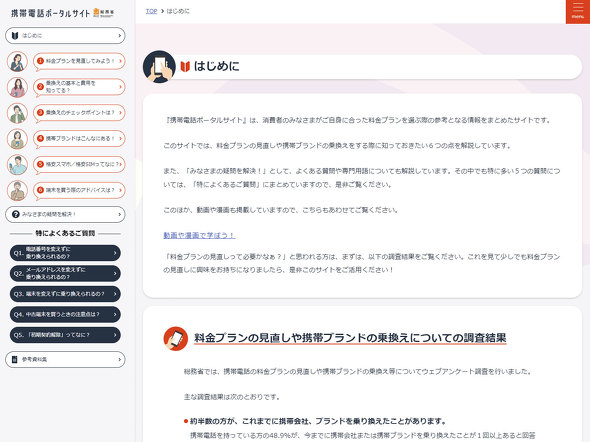Click paragraph starting 『携帯電話ポータルサイト』は、消費者のみなさまが
590x442 pixels.
(358, 120)
